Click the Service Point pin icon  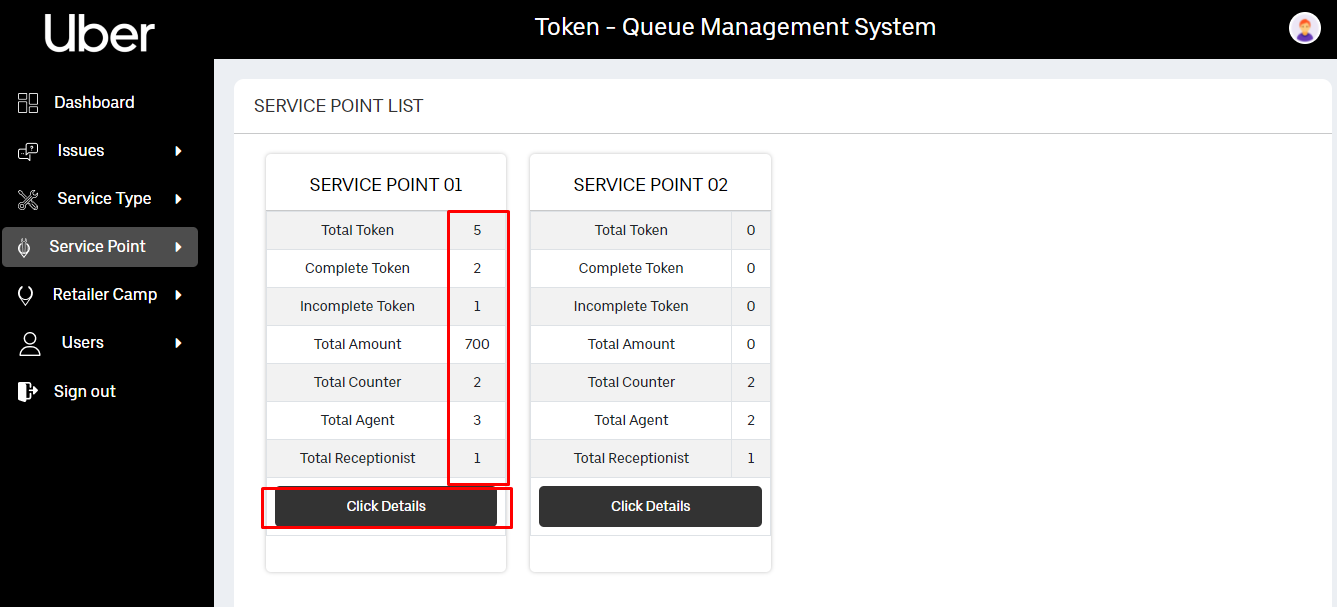pos(24,247)
